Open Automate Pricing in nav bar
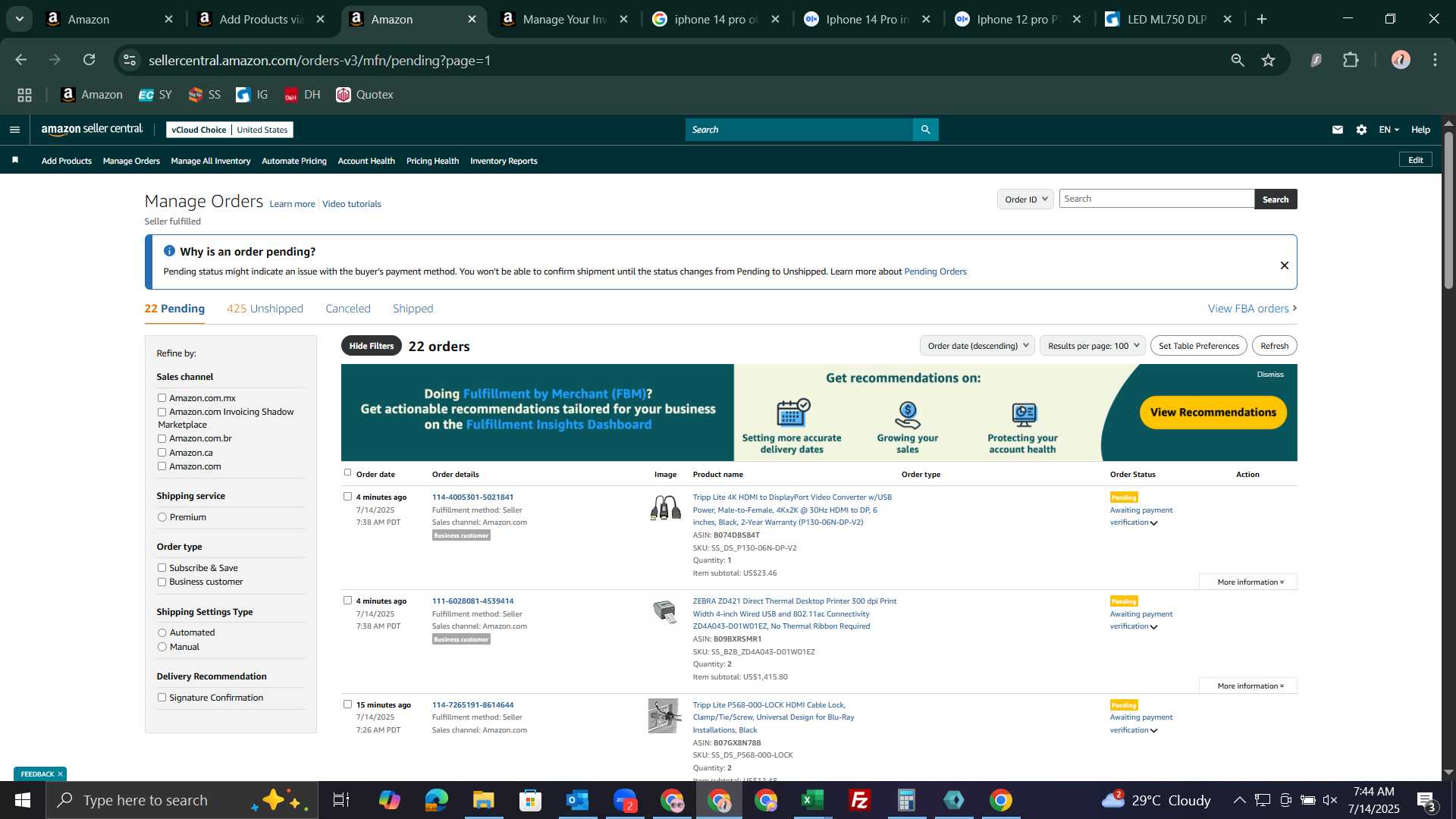Screen dimensions: 1456x819 coord(294,161)
